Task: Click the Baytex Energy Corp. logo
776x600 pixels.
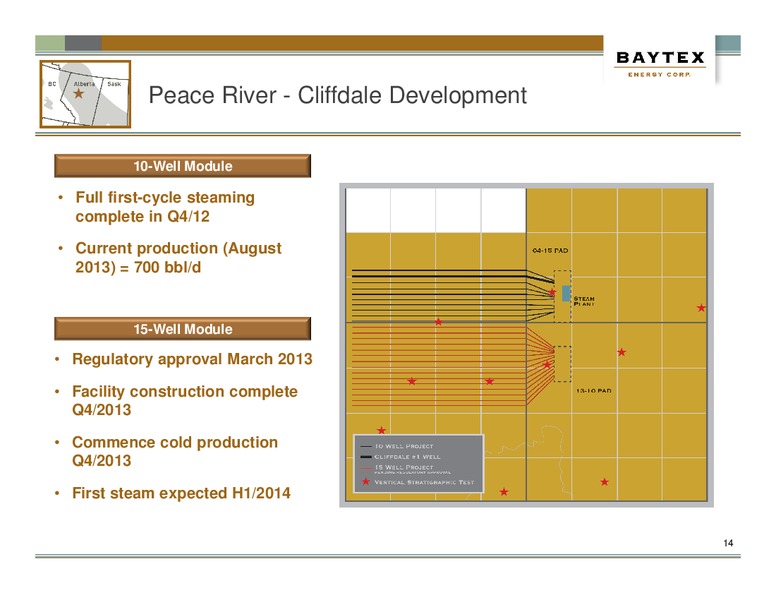Action: 660,64
